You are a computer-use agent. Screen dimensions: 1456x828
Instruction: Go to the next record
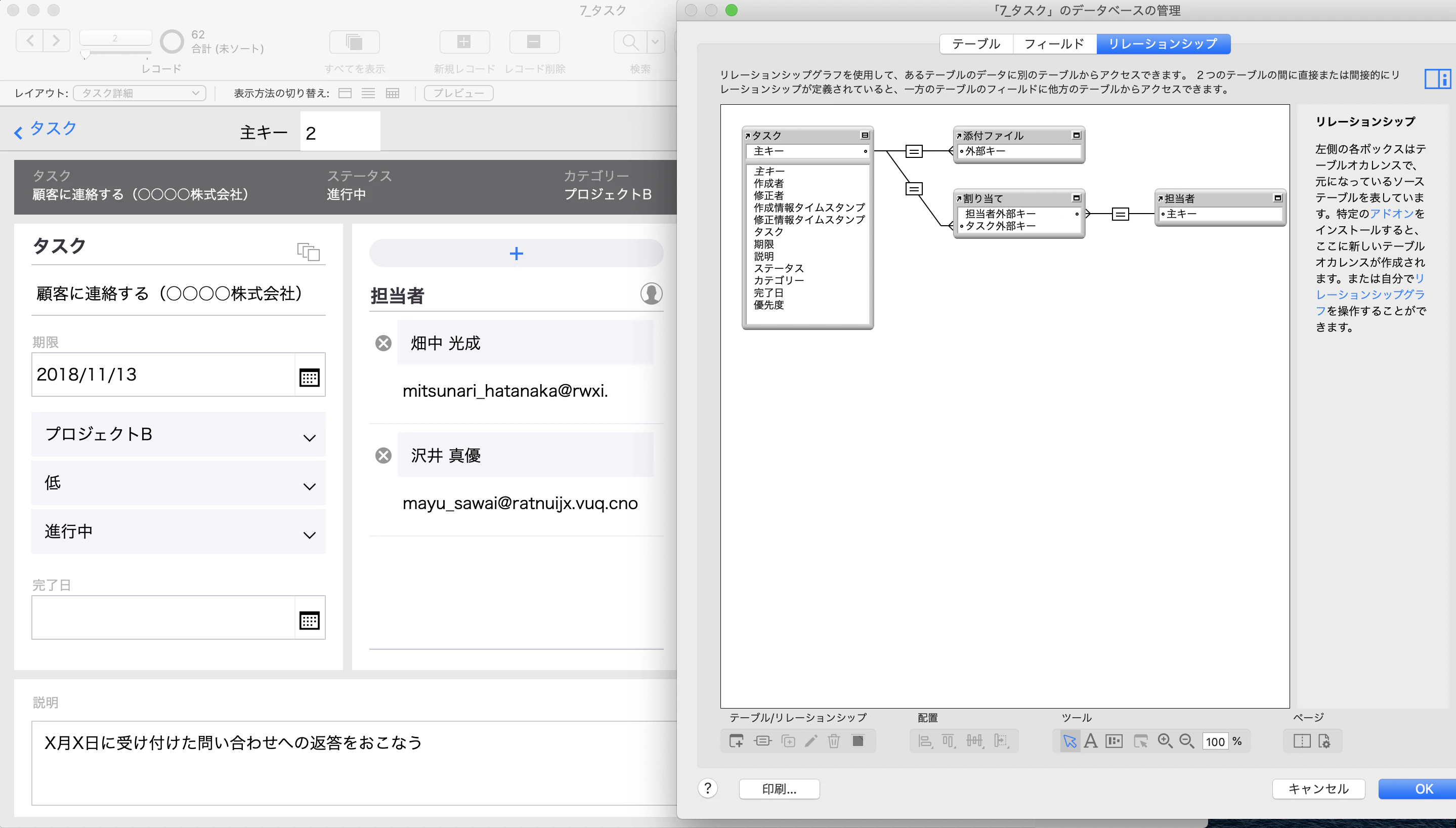click(56, 40)
